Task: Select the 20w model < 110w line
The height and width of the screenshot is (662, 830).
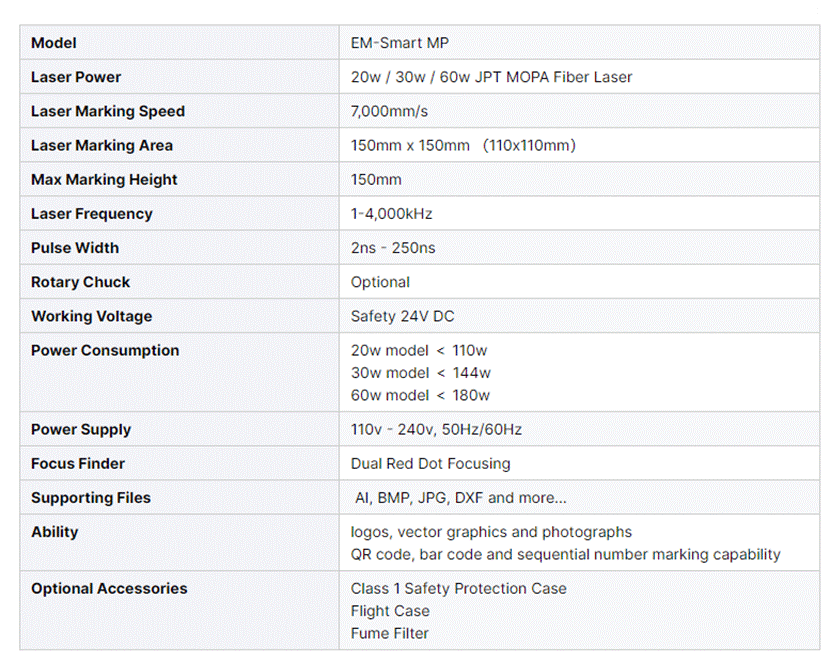Action: [419, 351]
